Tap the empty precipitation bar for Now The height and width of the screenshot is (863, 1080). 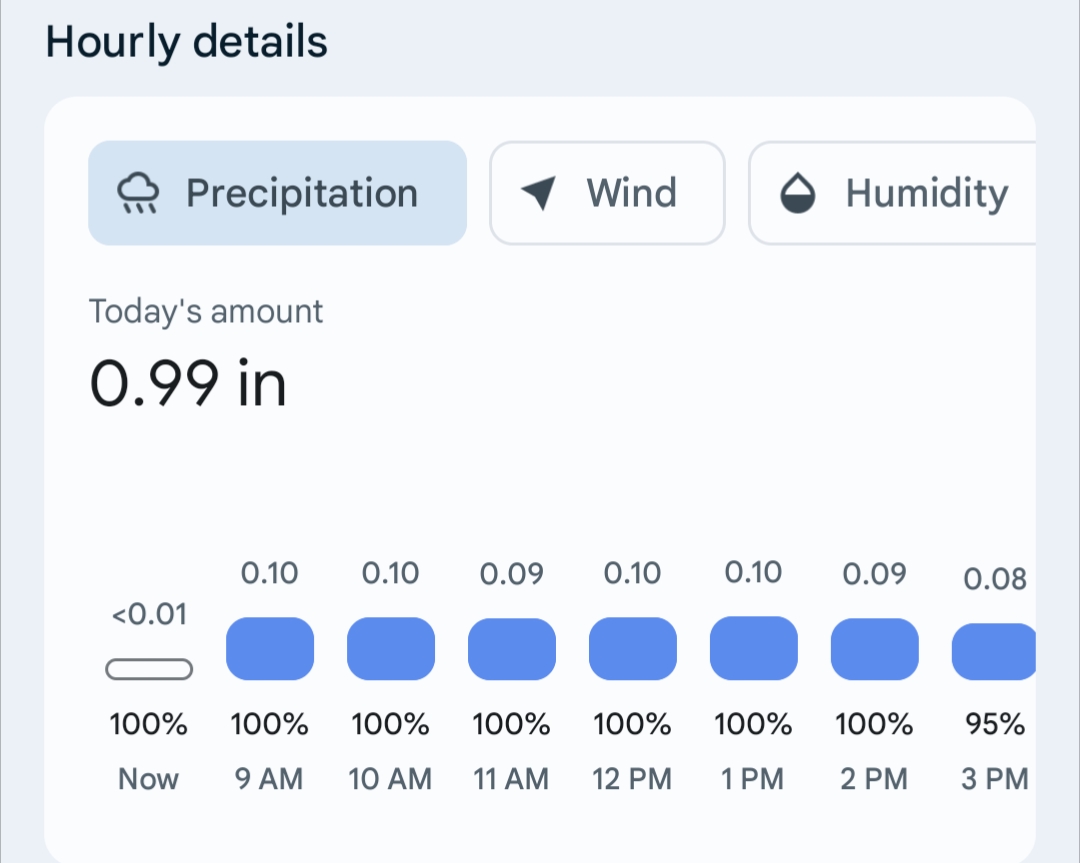pos(149,669)
